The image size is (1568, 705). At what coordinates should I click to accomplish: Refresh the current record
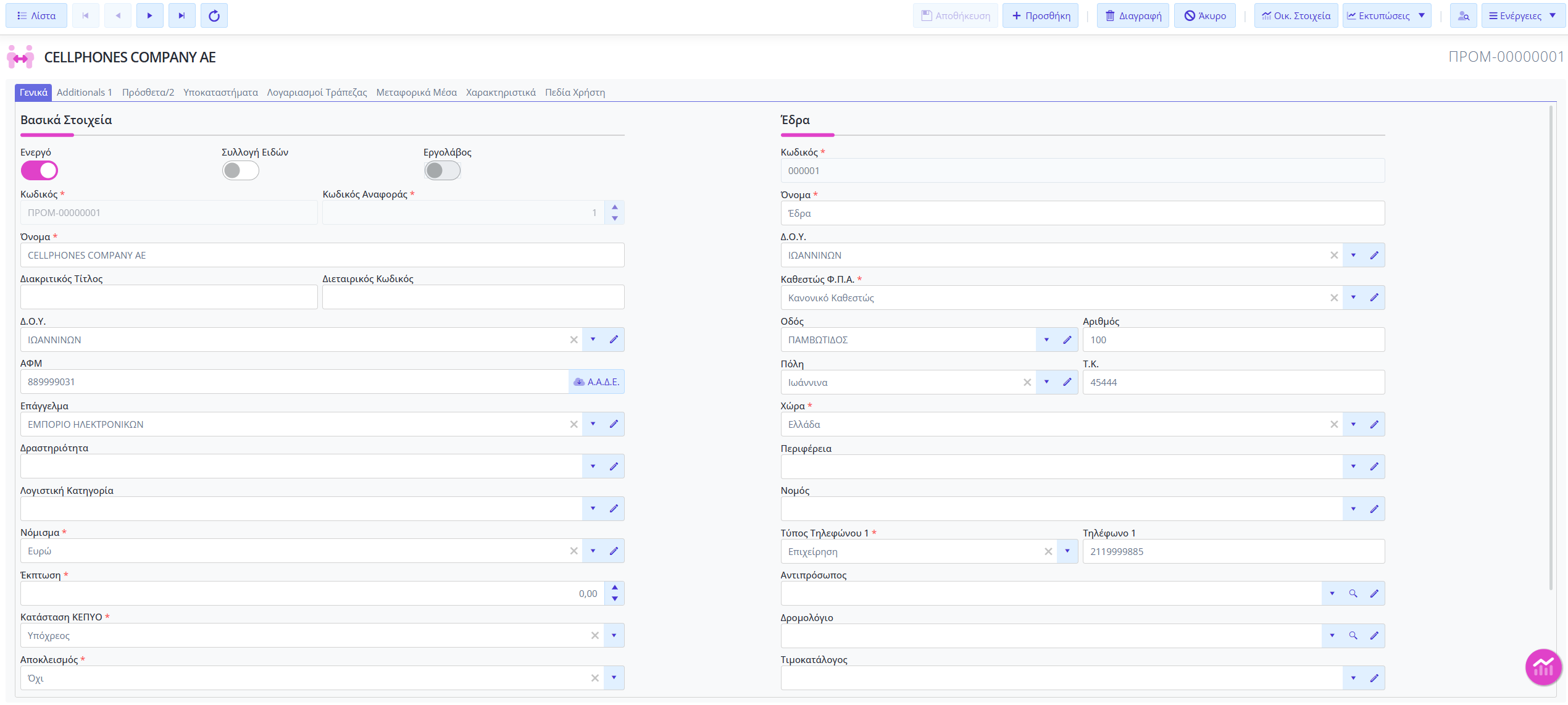(214, 15)
